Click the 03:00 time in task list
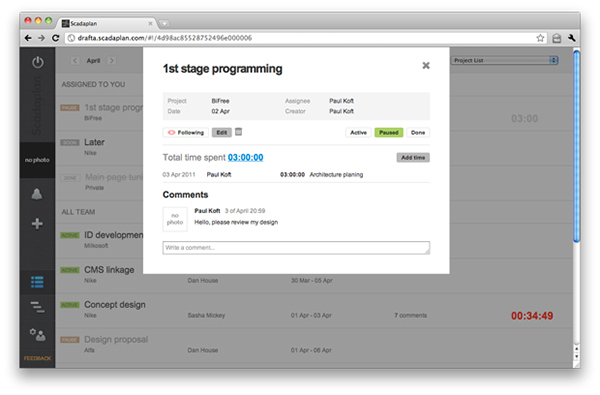Screen dimensions: 600x395 [x=525, y=119]
